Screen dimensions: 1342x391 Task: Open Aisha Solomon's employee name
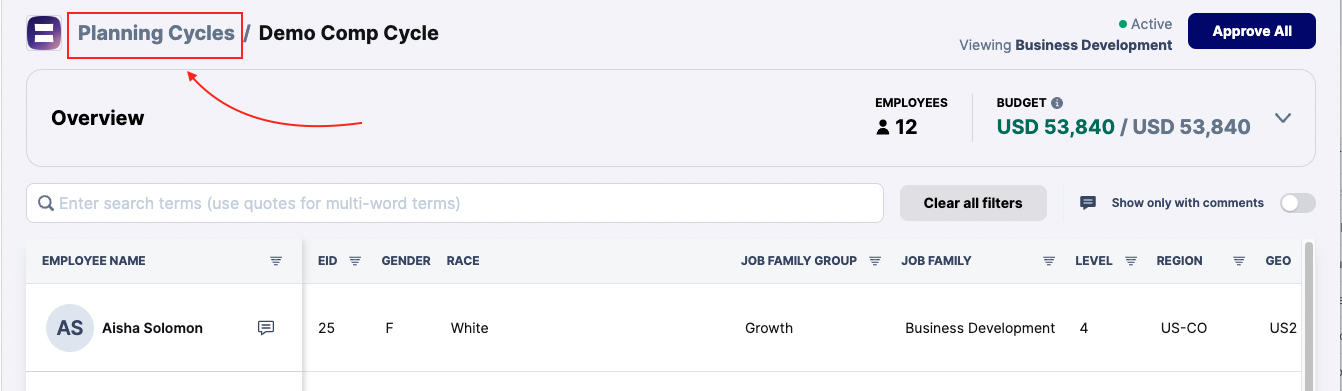(152, 328)
